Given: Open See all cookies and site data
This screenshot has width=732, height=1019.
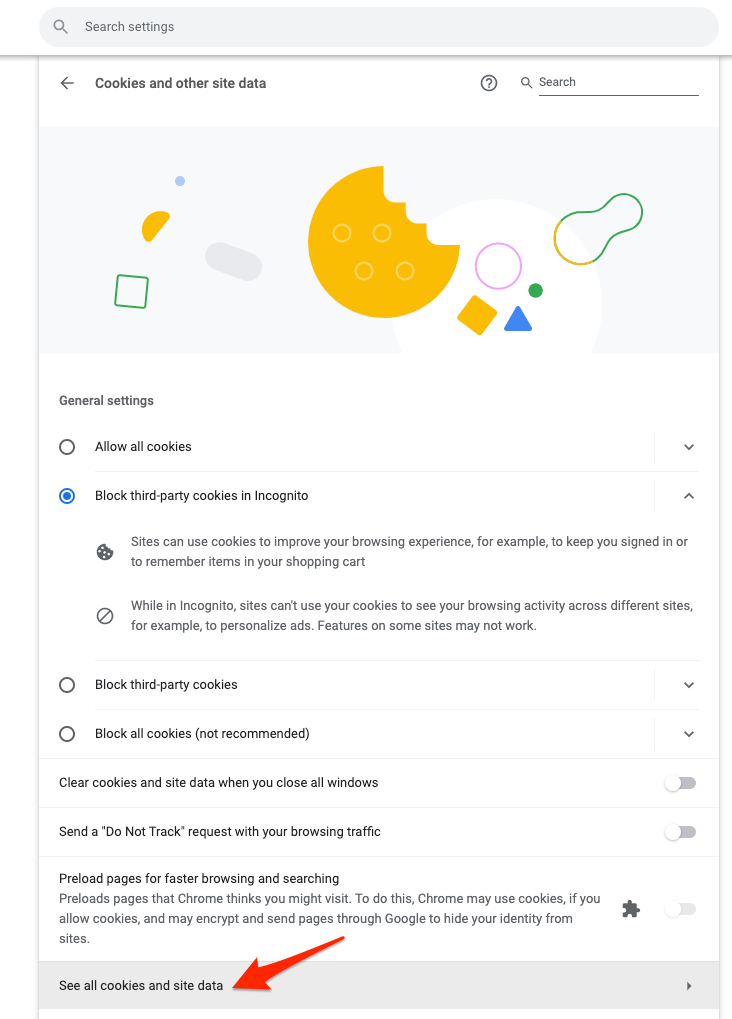Looking at the screenshot, I should pos(379,986).
